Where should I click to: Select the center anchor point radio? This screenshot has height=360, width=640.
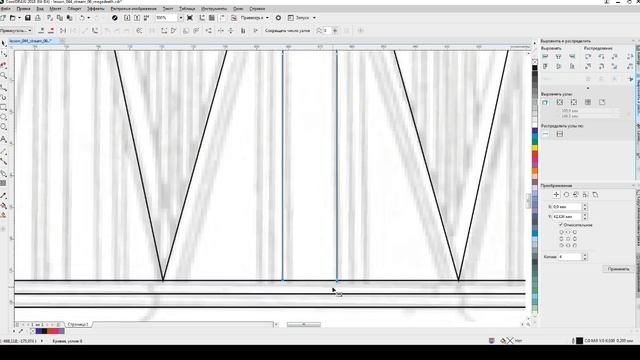[568, 239]
